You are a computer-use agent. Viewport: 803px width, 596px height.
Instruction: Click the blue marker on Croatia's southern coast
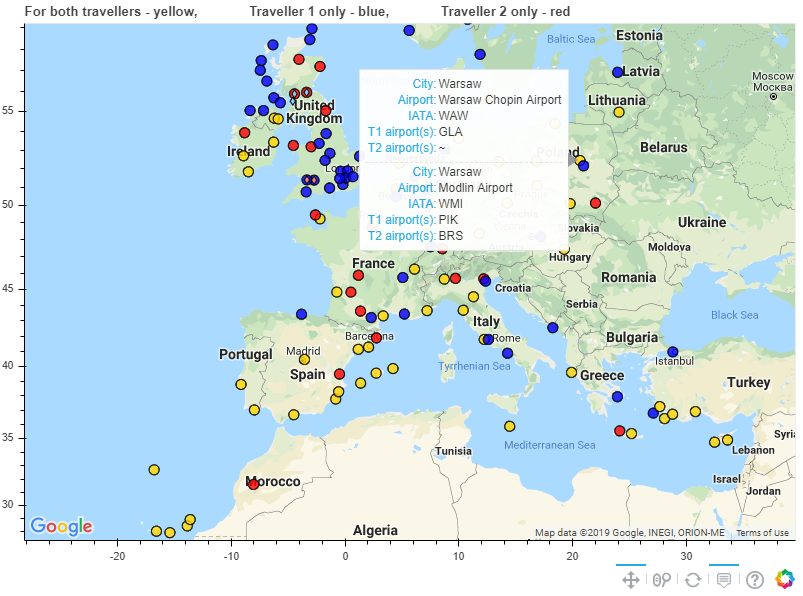(552, 327)
